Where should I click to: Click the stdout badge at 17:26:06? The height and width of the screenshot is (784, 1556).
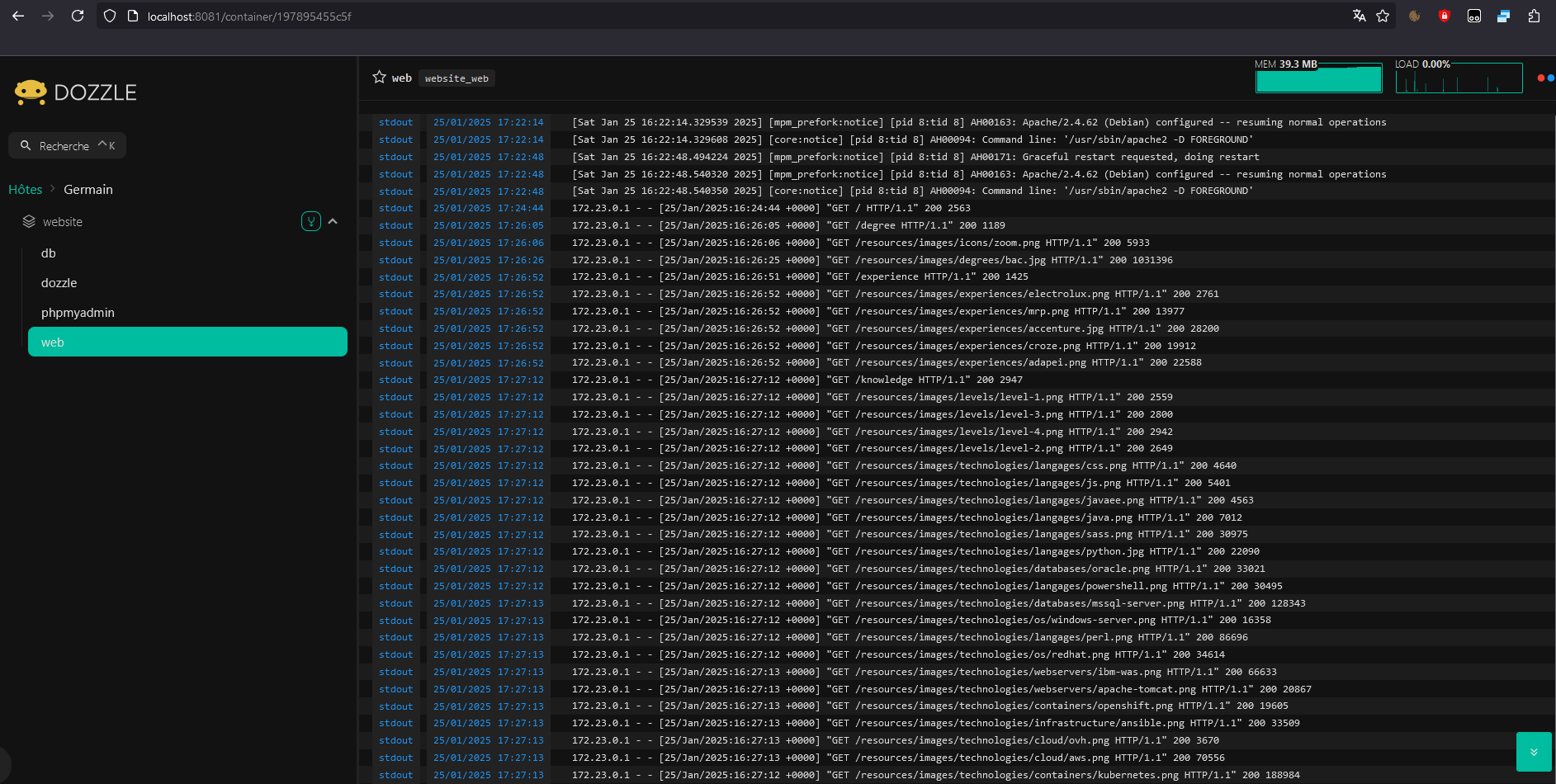[x=396, y=243]
